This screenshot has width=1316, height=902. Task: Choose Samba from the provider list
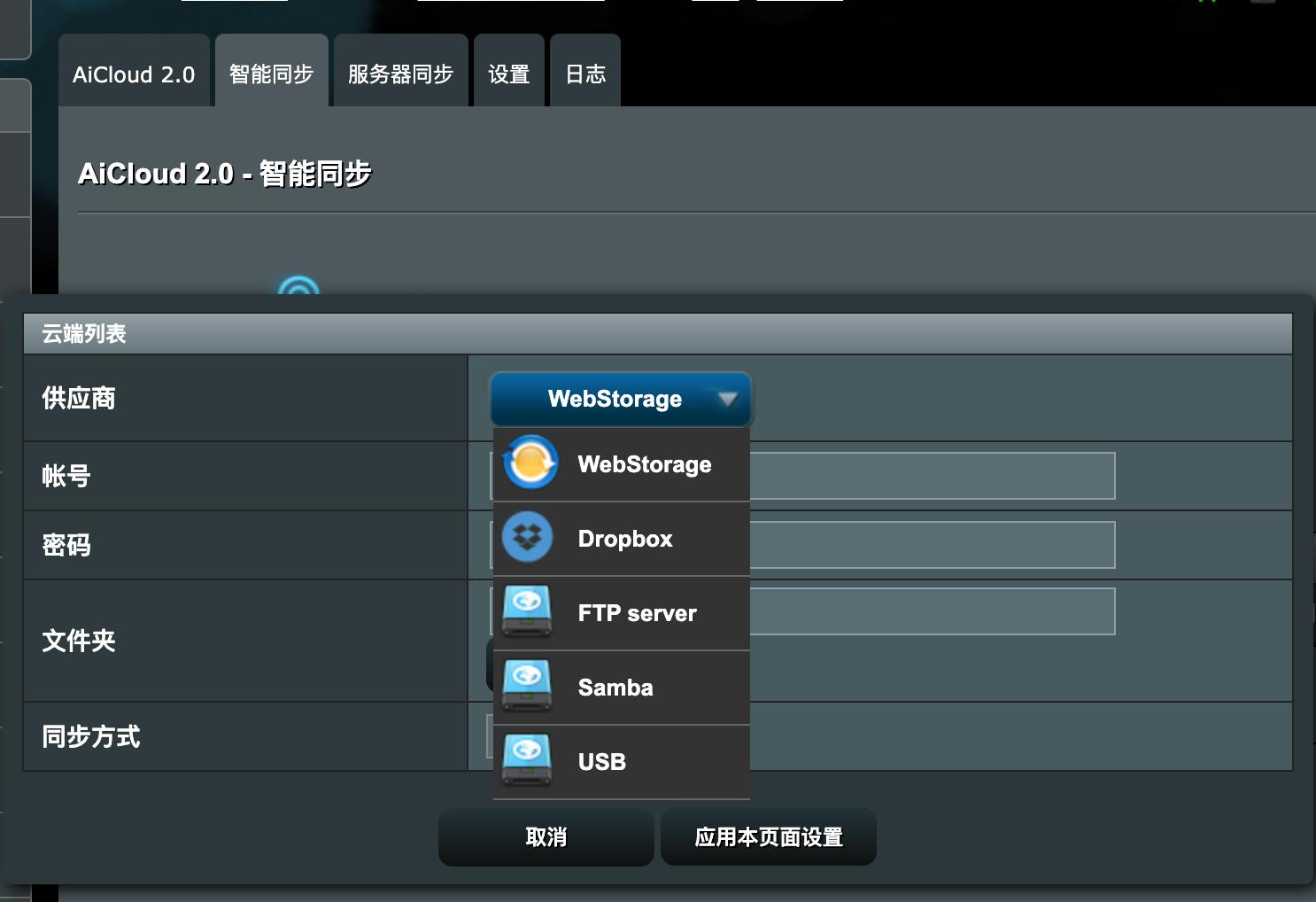622,688
